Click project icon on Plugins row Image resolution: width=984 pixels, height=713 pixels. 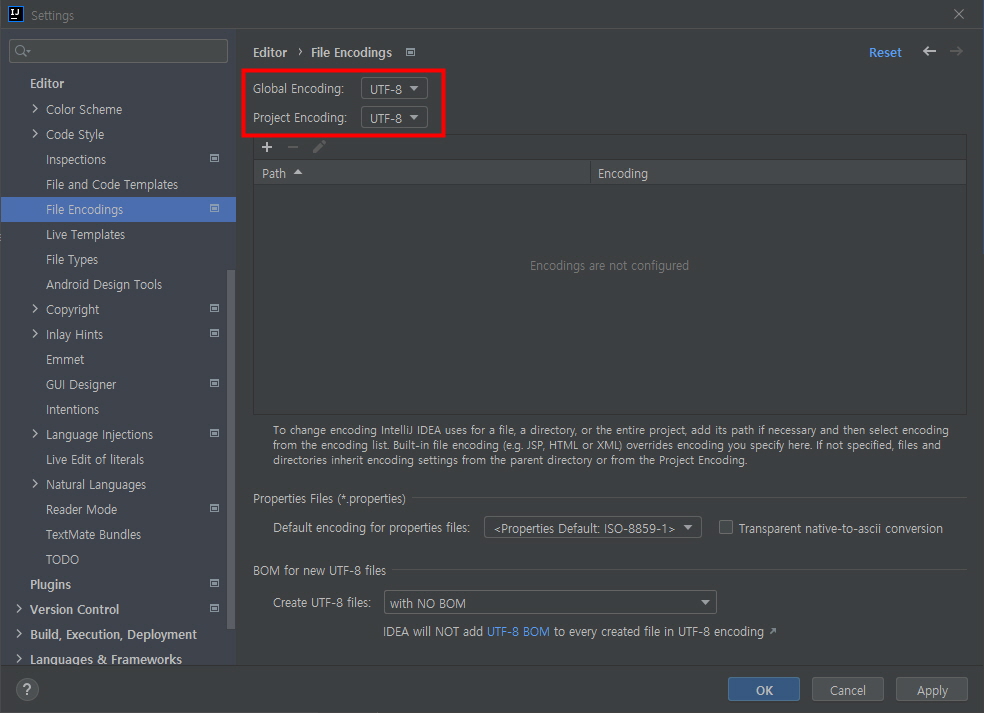pos(214,584)
